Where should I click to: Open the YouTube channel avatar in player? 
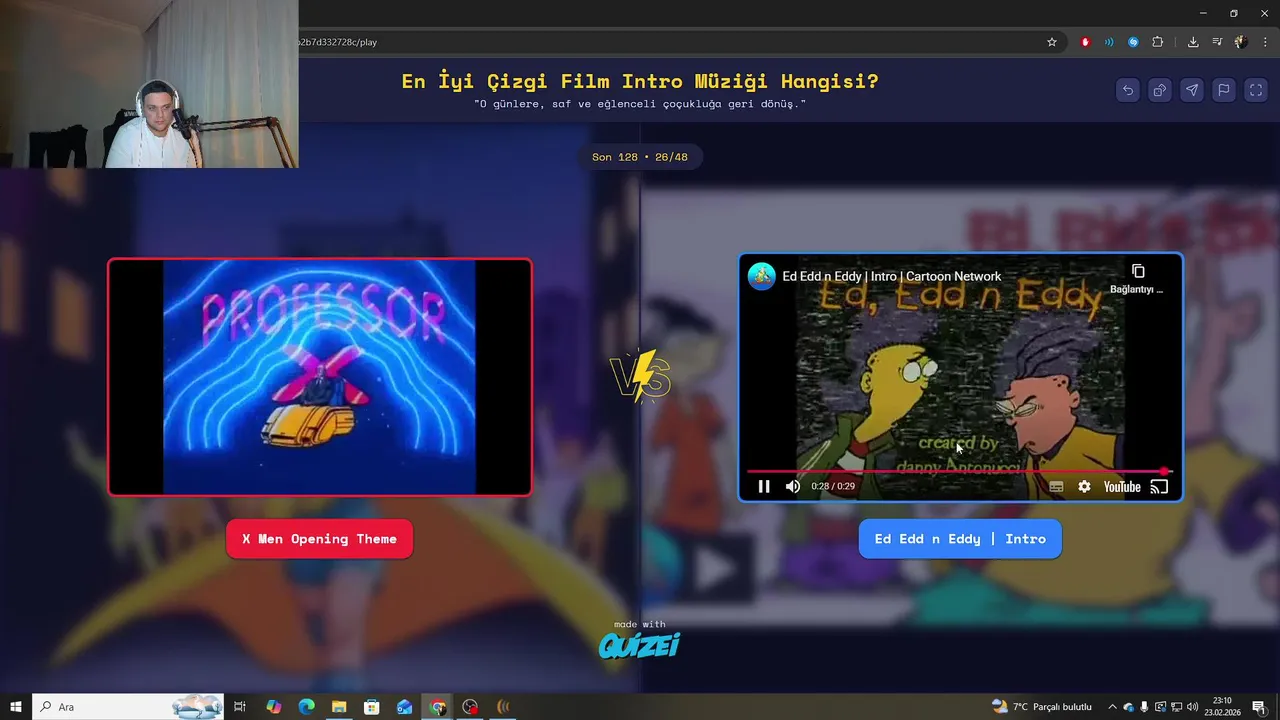[x=762, y=276]
